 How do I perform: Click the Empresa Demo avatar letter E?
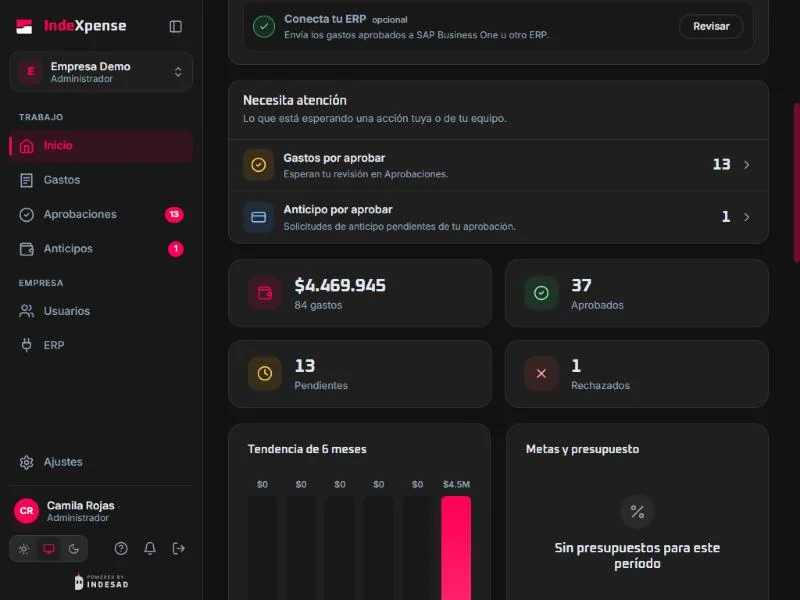[x=31, y=71]
